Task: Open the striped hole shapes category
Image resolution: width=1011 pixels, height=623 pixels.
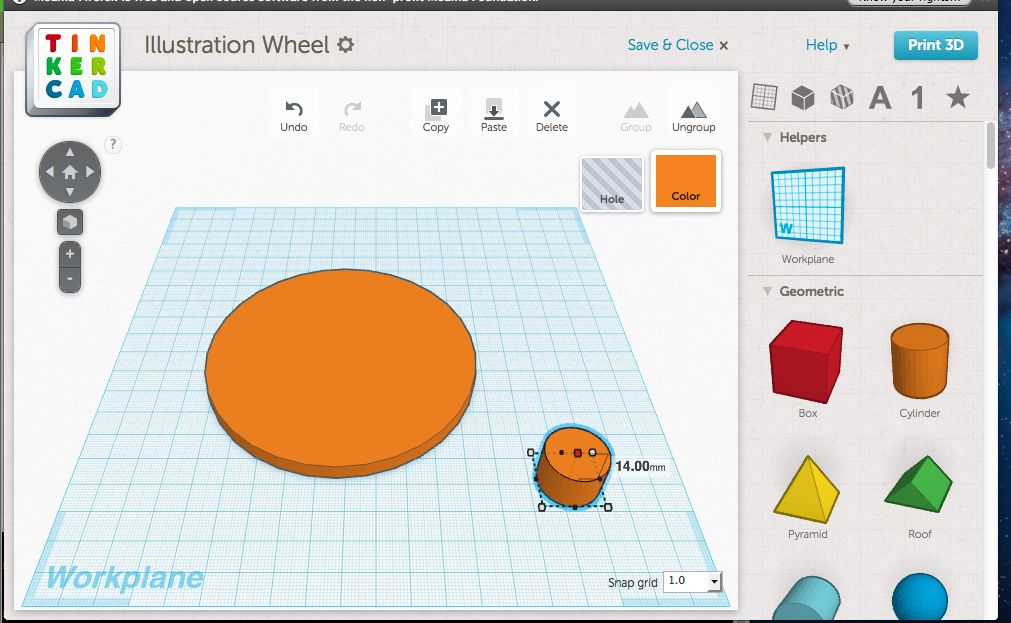Action: (x=841, y=97)
